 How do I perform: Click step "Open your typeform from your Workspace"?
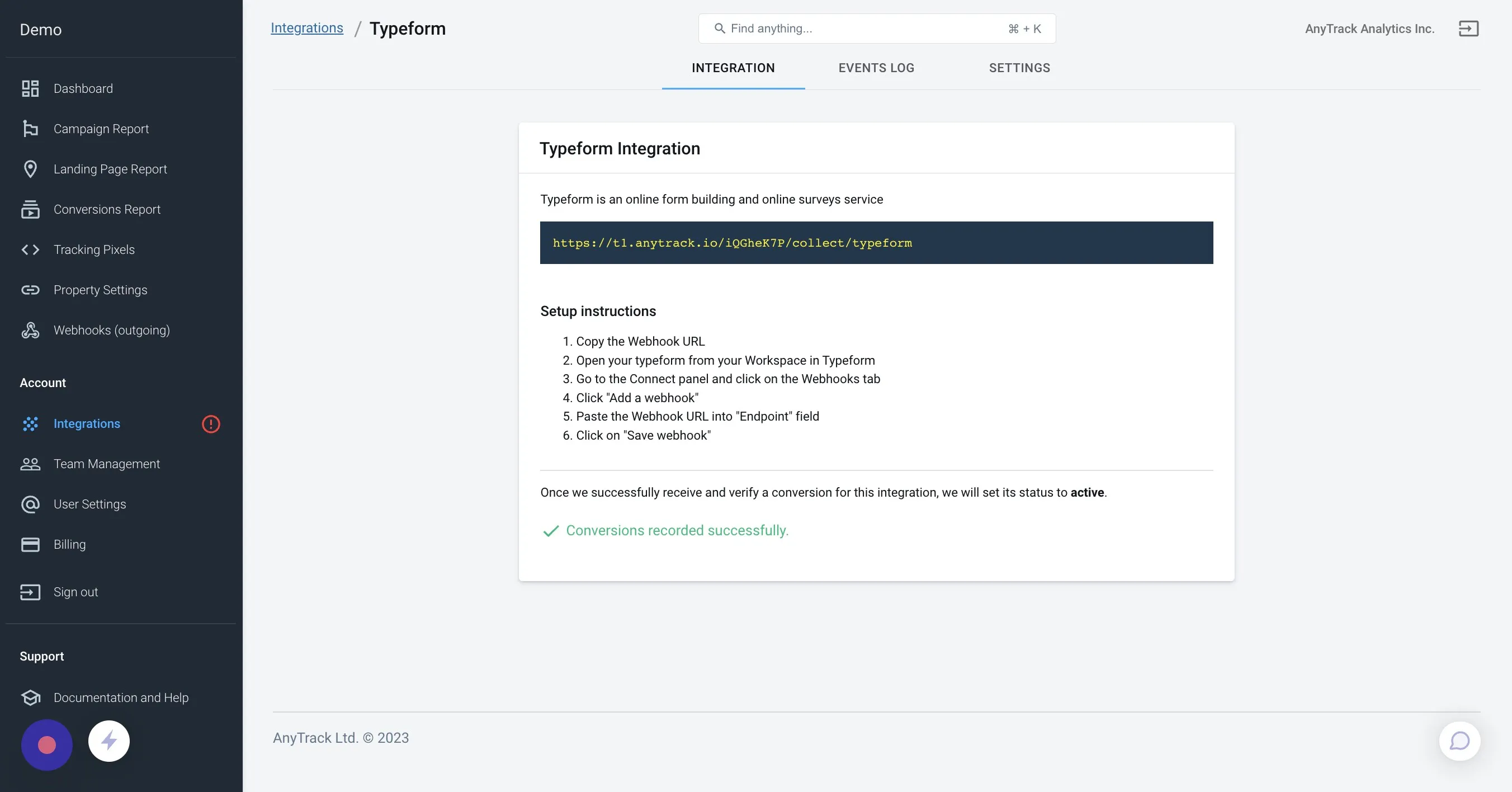tap(725, 360)
